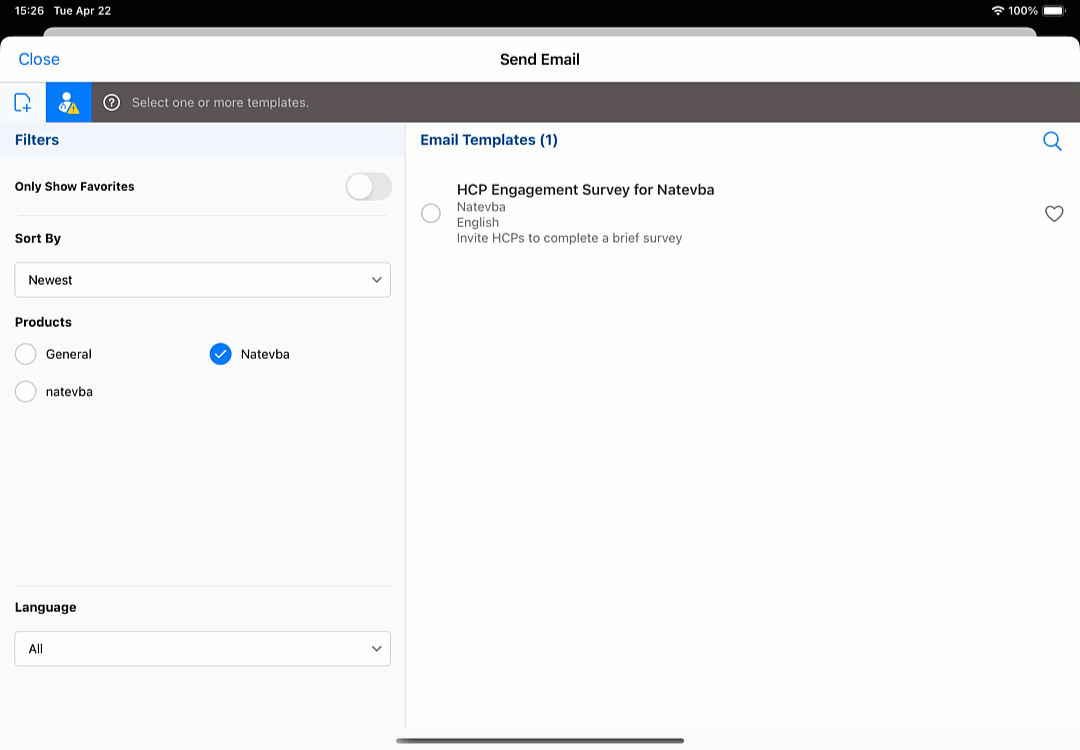Check the General product filter
Image resolution: width=1080 pixels, height=750 pixels.
pyautogui.click(x=26, y=354)
